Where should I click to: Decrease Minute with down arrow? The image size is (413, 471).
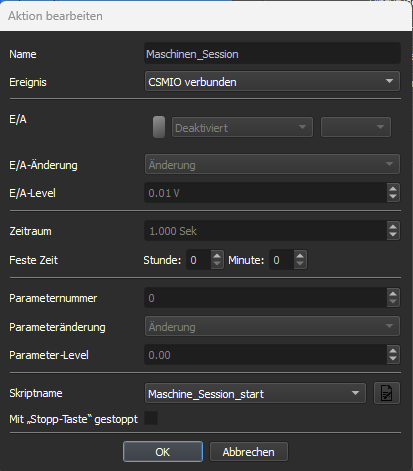click(x=300, y=264)
